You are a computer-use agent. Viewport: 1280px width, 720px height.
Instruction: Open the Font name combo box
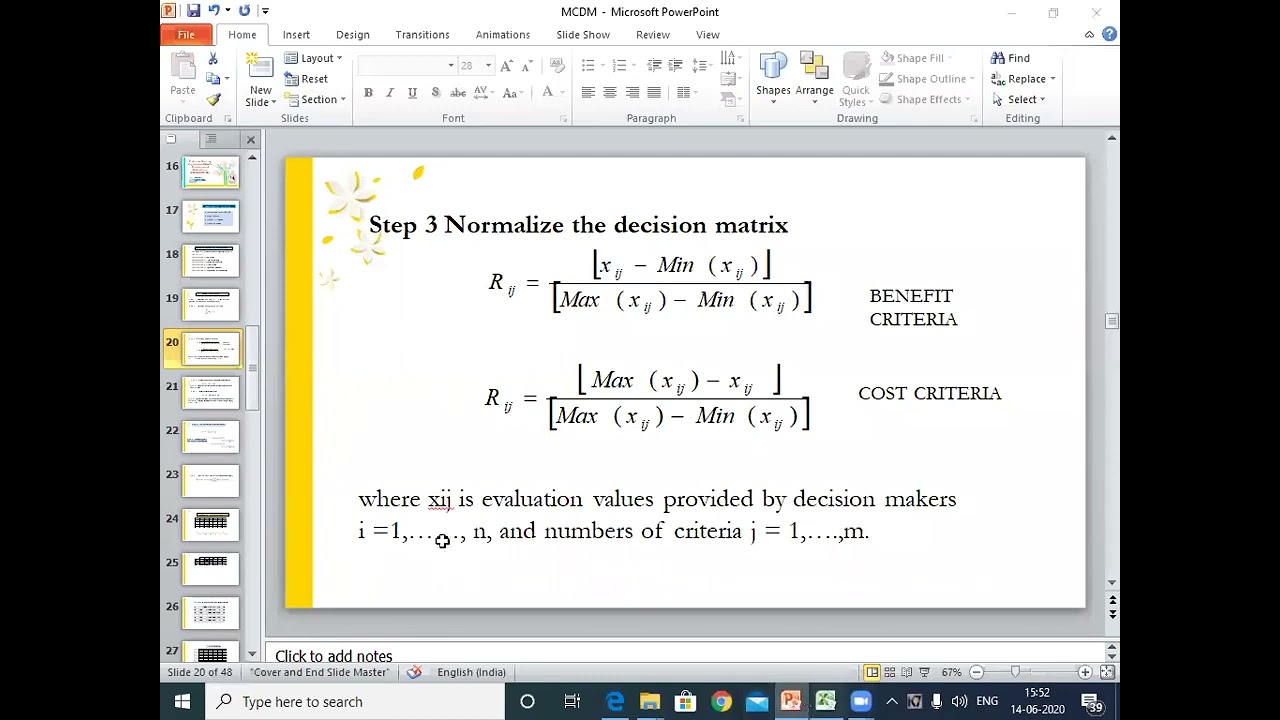[x=406, y=66]
